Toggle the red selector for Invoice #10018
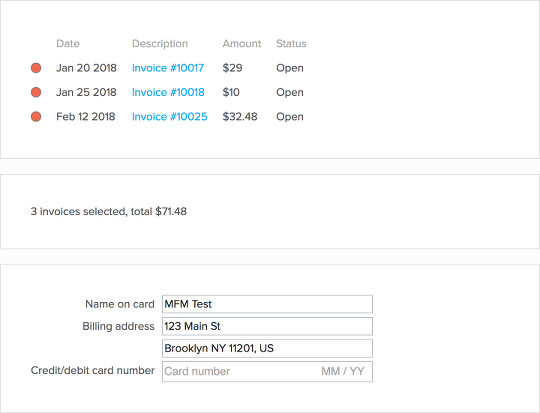 (x=36, y=92)
